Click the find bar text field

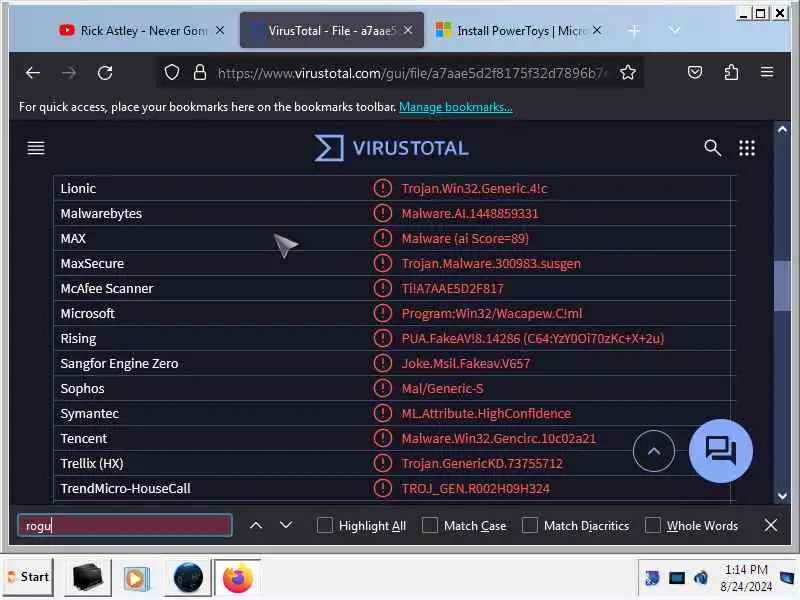(x=124, y=525)
